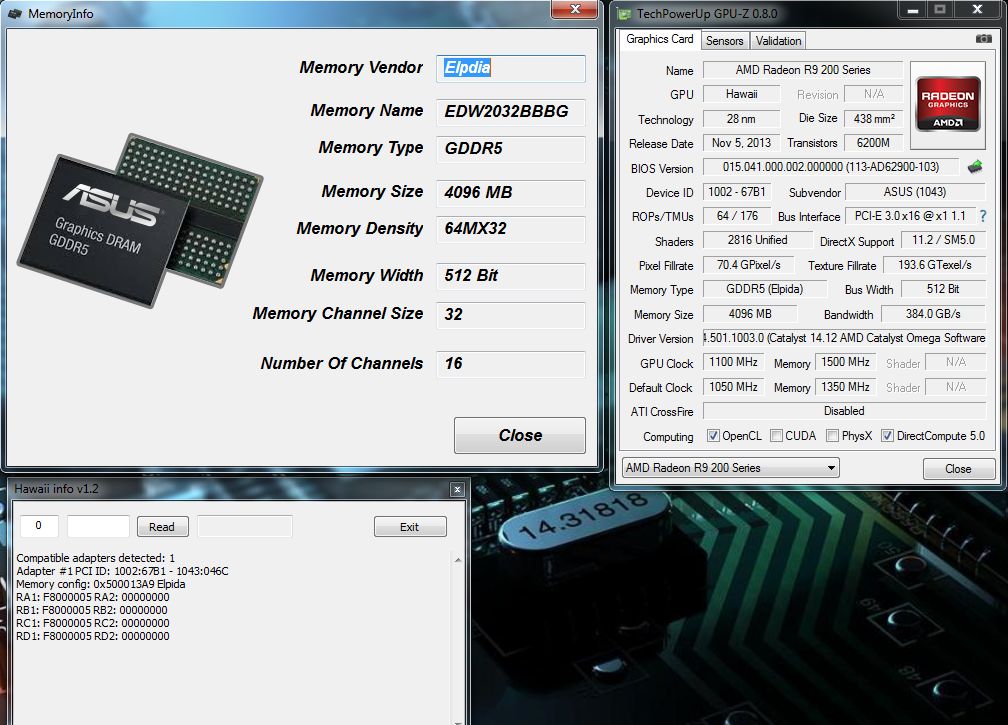Screen dimensions: 1008x725
Task: Click the GPU-Z screenshot camera icon
Action: (x=983, y=39)
